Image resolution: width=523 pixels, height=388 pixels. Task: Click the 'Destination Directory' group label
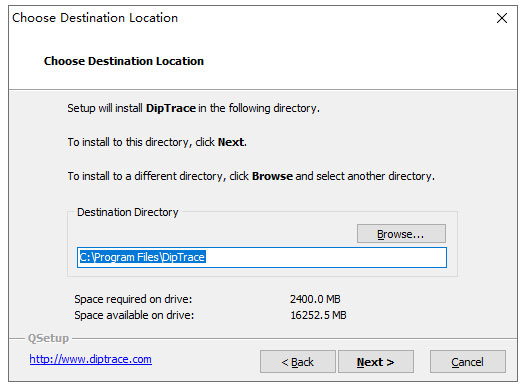(127, 212)
